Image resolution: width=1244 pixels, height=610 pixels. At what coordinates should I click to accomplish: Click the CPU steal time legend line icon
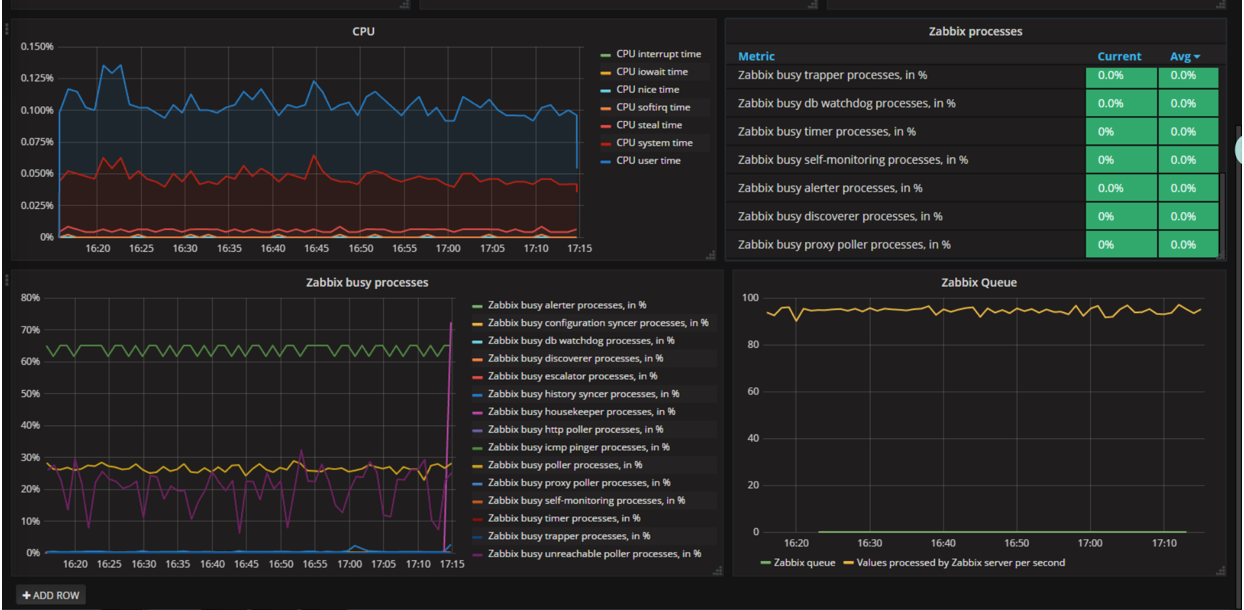point(605,126)
